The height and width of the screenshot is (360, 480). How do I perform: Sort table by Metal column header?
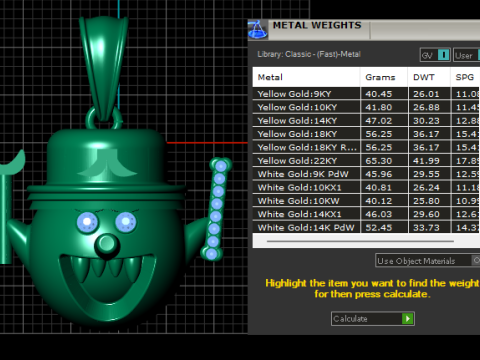306,77
